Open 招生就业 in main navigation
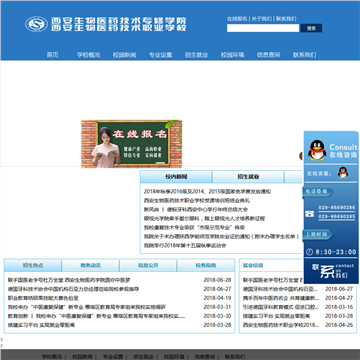360x360 pixels. pos(197,55)
